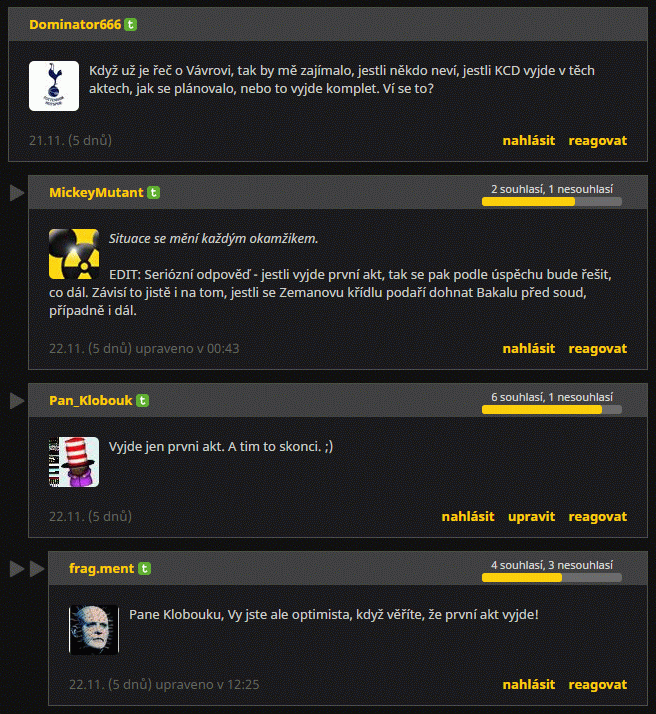Click the green badge beside frag.ment

(x=144, y=569)
